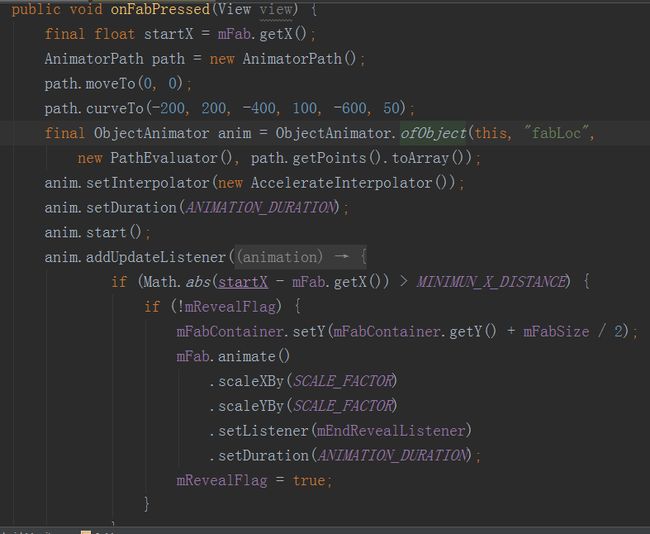Click mRevealFlag in the if (!mRevealFlag) condition
This screenshot has width=650, height=534.
[x=230, y=307]
